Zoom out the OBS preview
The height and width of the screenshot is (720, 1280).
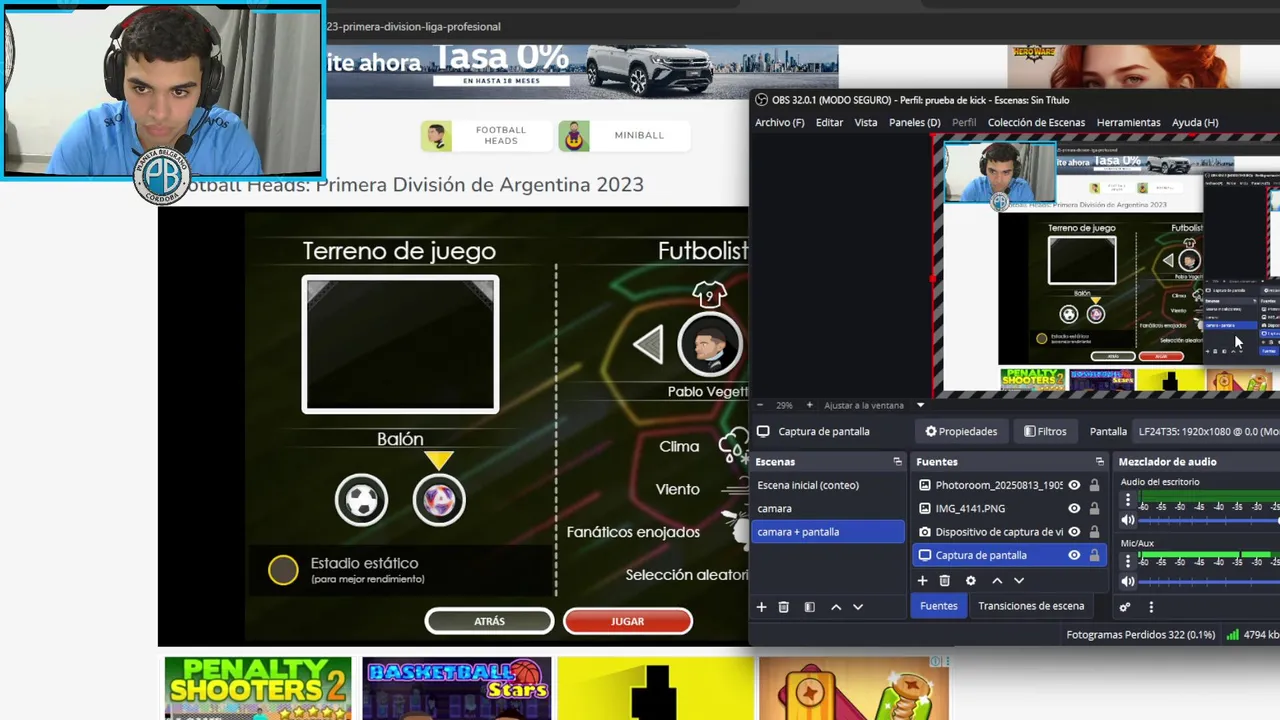tap(759, 405)
